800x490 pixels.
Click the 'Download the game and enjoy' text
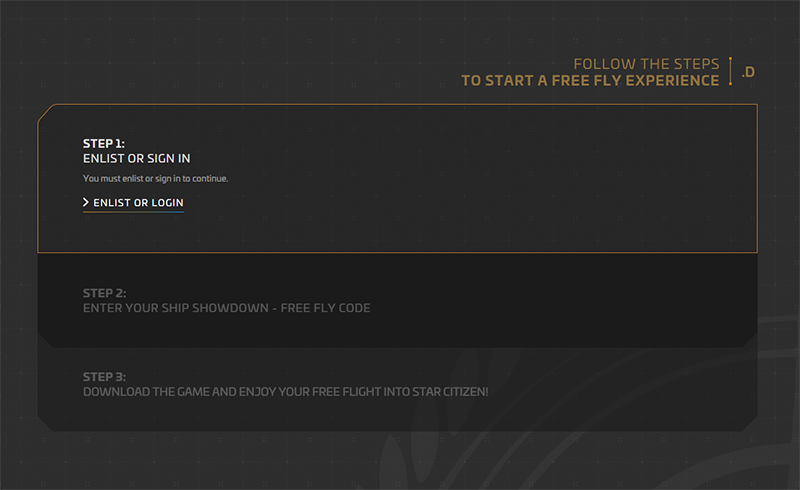pos(286,391)
